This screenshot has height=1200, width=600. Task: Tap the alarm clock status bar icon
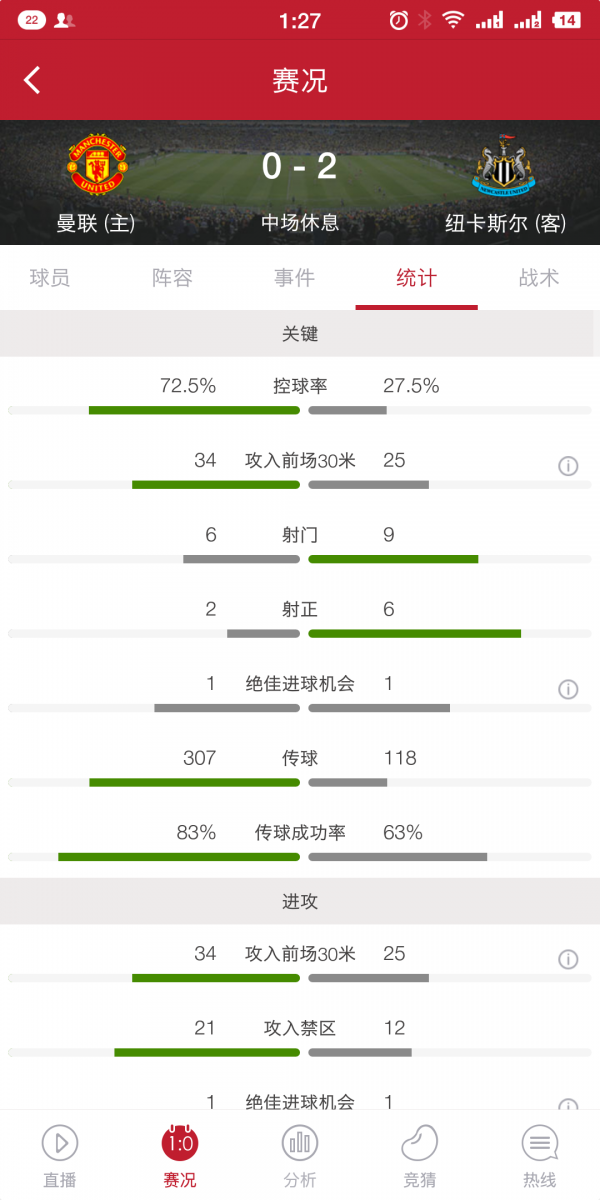coord(398,20)
